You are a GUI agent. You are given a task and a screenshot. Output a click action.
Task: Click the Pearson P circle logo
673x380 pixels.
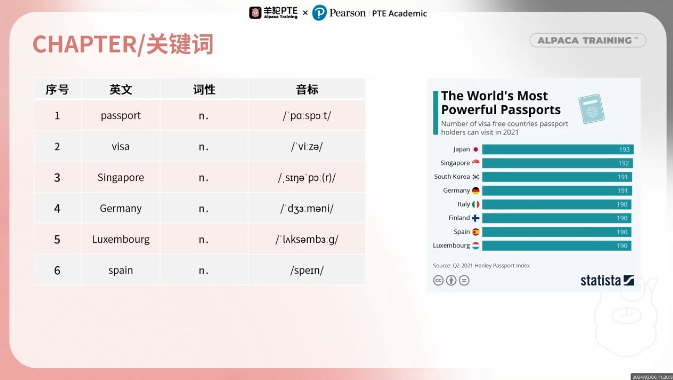[319, 13]
